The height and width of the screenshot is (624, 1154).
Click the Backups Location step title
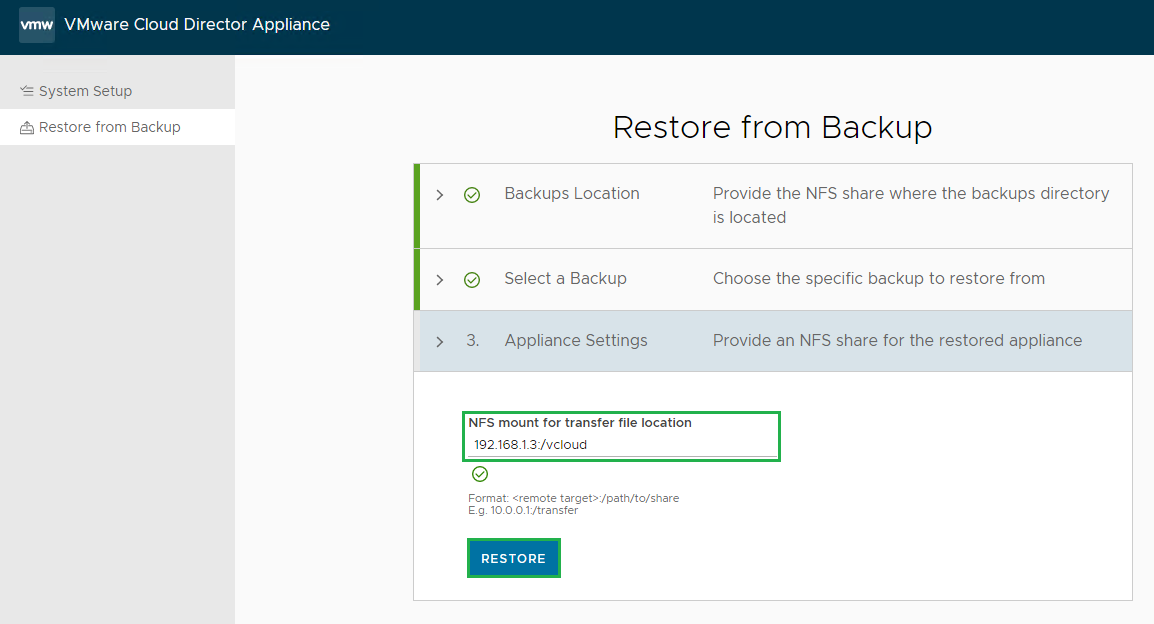(x=572, y=194)
